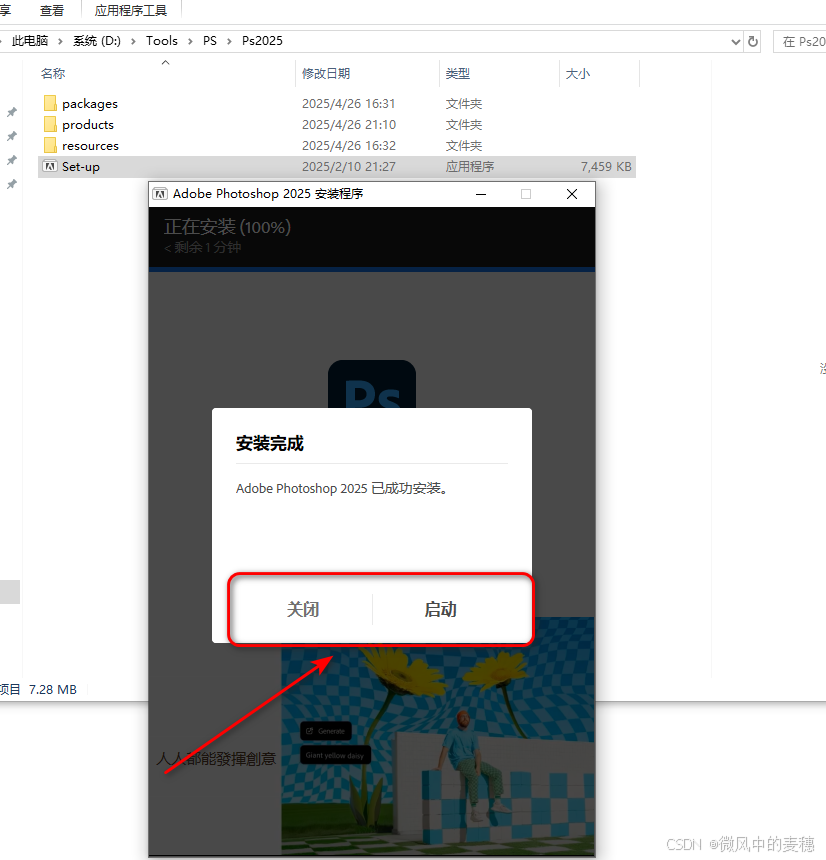Screen dimensions: 826x860
Task: Sort by the 修改日期 column header
Action: [x=326, y=73]
